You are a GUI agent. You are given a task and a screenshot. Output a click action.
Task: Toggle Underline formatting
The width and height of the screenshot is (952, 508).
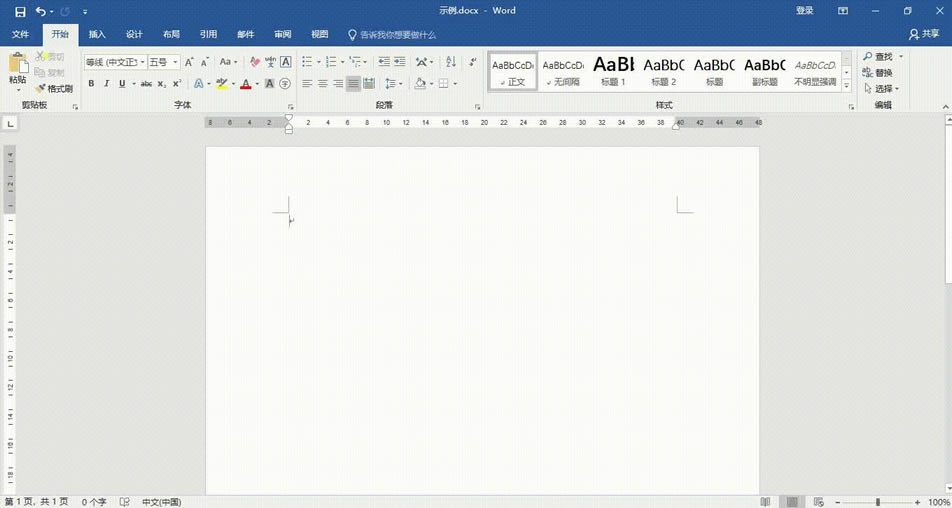pyautogui.click(x=122, y=84)
